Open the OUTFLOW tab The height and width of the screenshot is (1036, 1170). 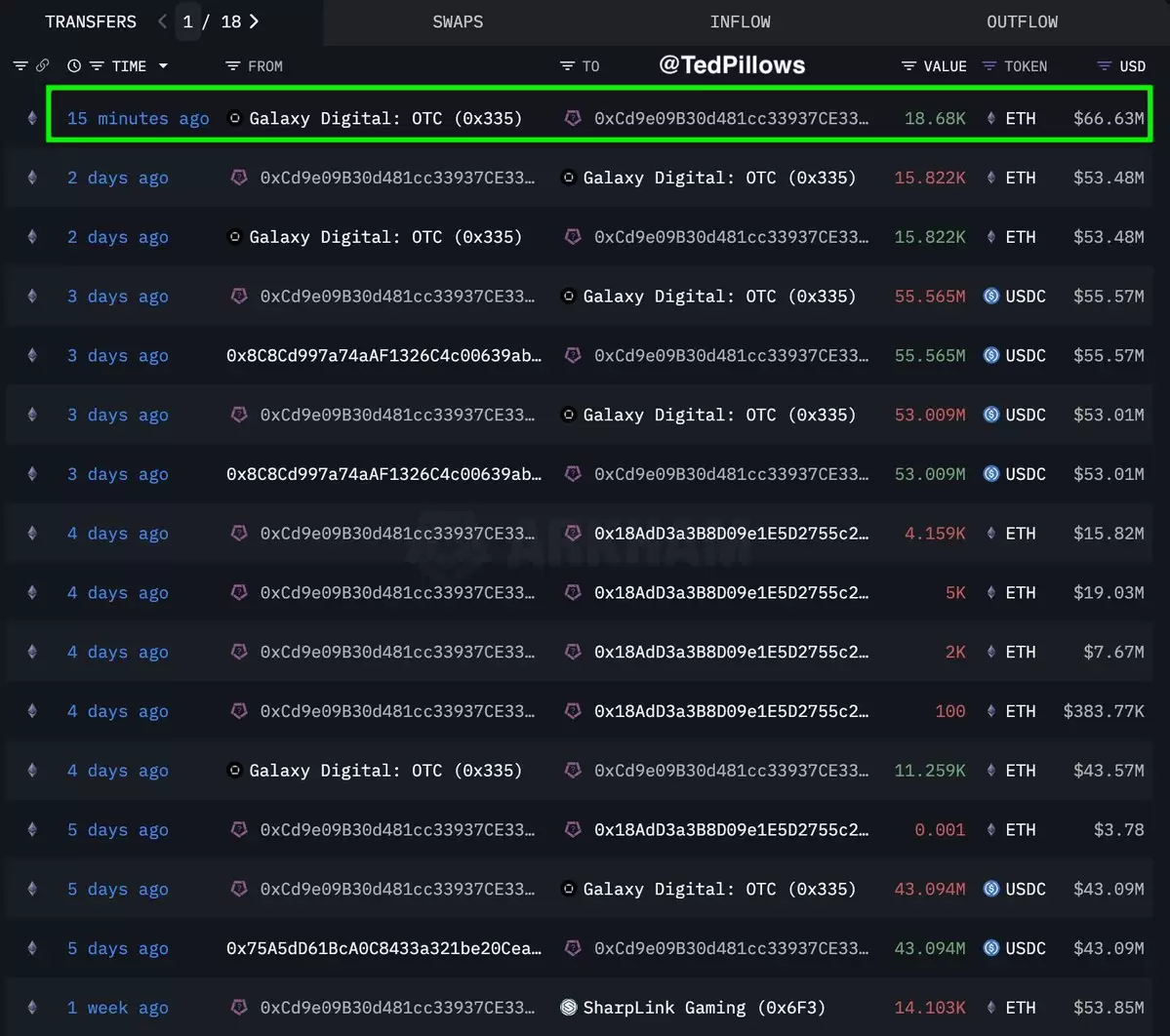click(1022, 22)
